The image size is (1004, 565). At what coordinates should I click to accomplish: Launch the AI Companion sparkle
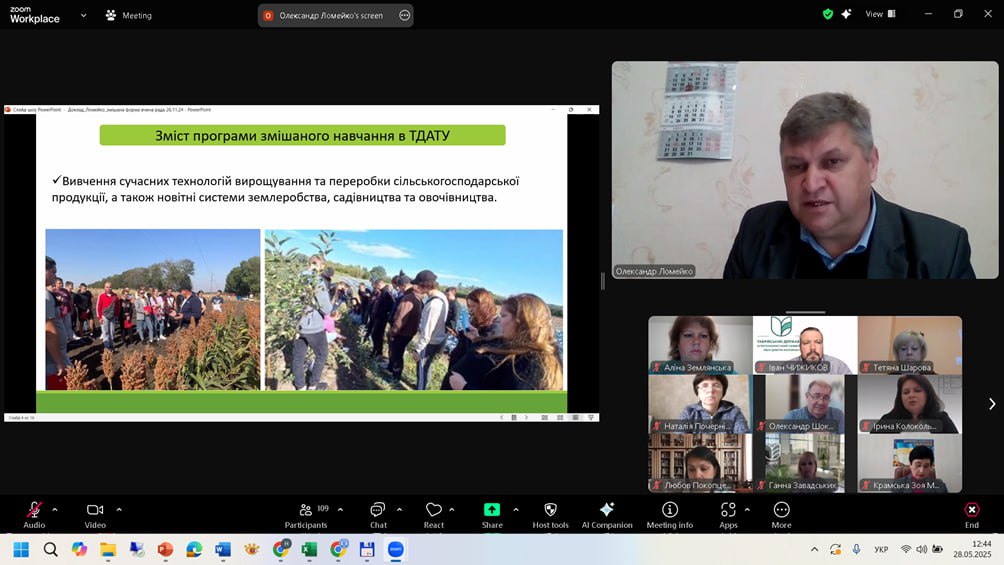[606, 514]
